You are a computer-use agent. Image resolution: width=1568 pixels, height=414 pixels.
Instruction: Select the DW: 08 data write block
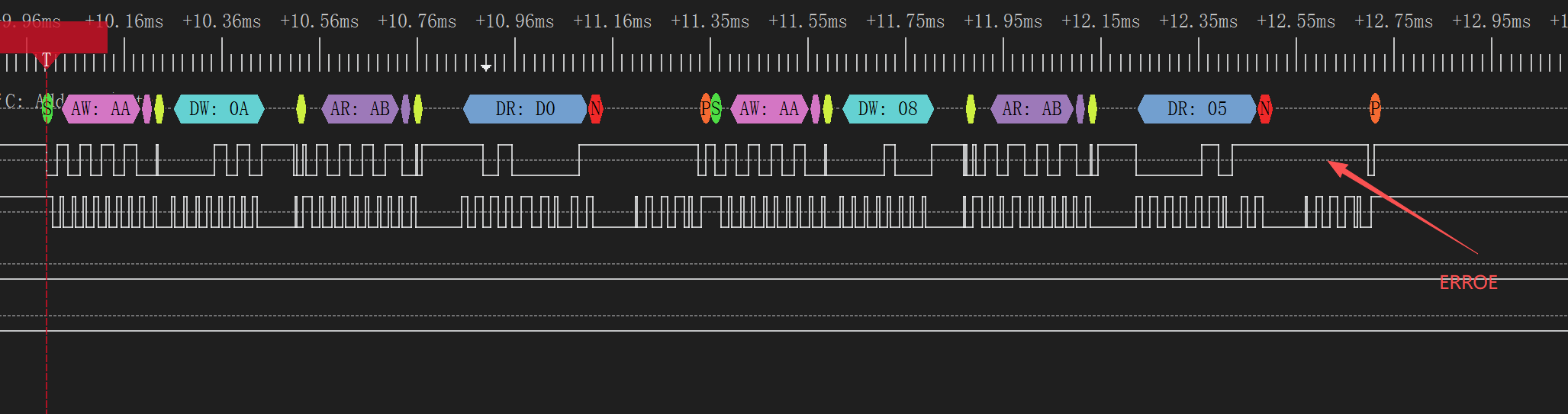888,109
